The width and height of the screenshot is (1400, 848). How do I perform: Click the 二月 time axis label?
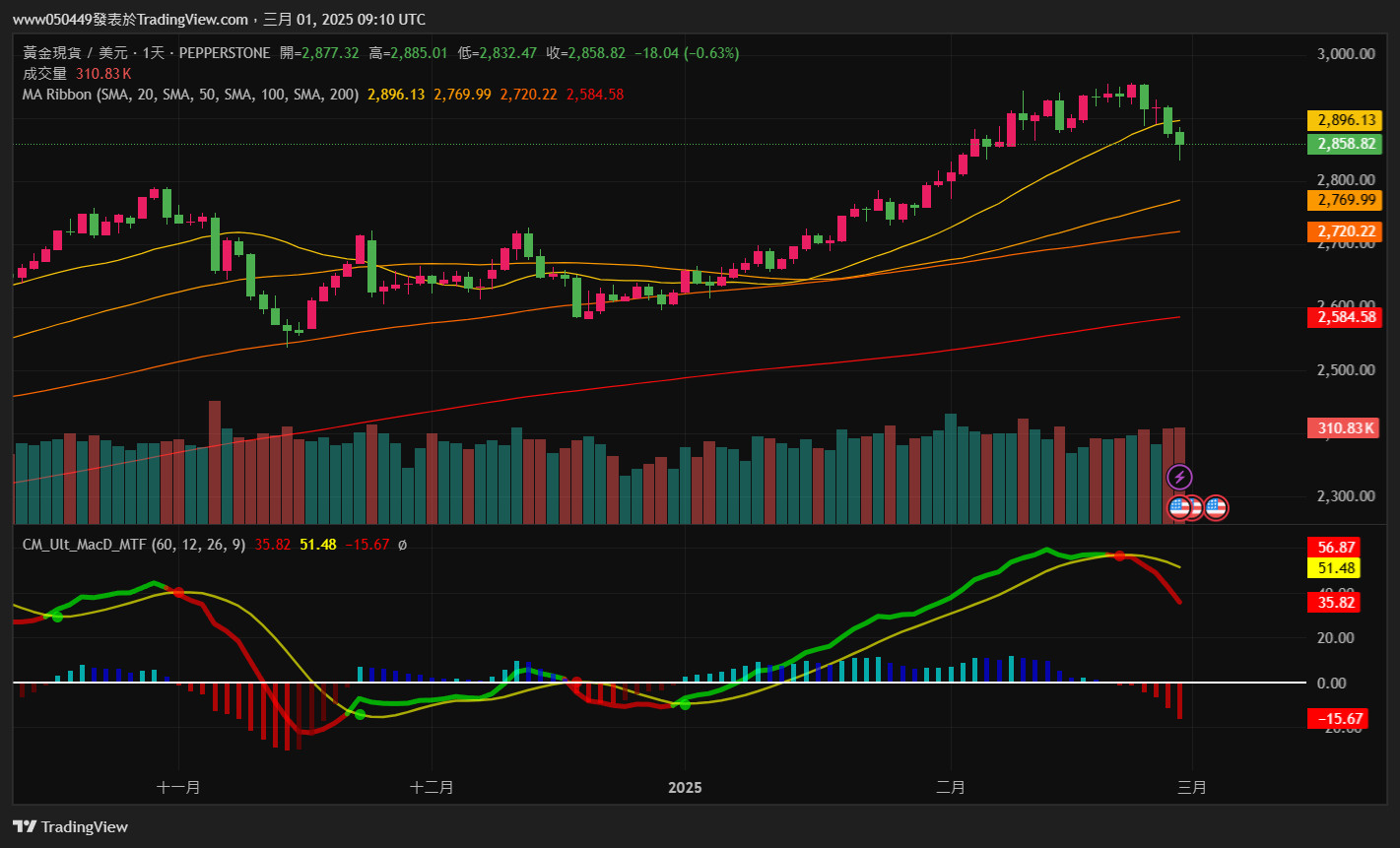tap(951, 788)
